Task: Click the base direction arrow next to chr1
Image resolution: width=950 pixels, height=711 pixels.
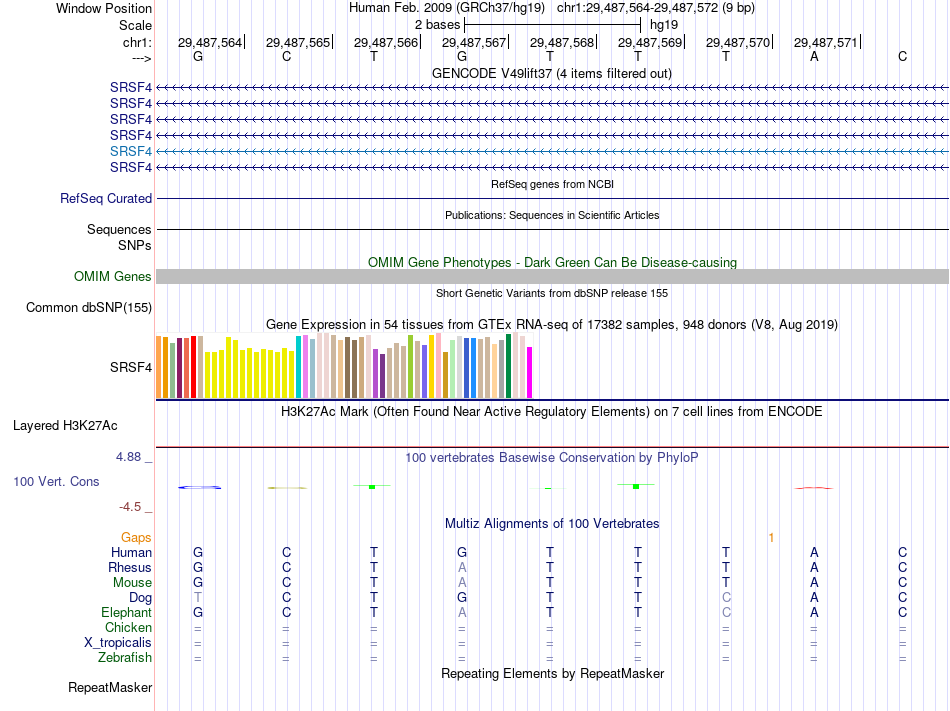Action: pyautogui.click(x=136, y=57)
